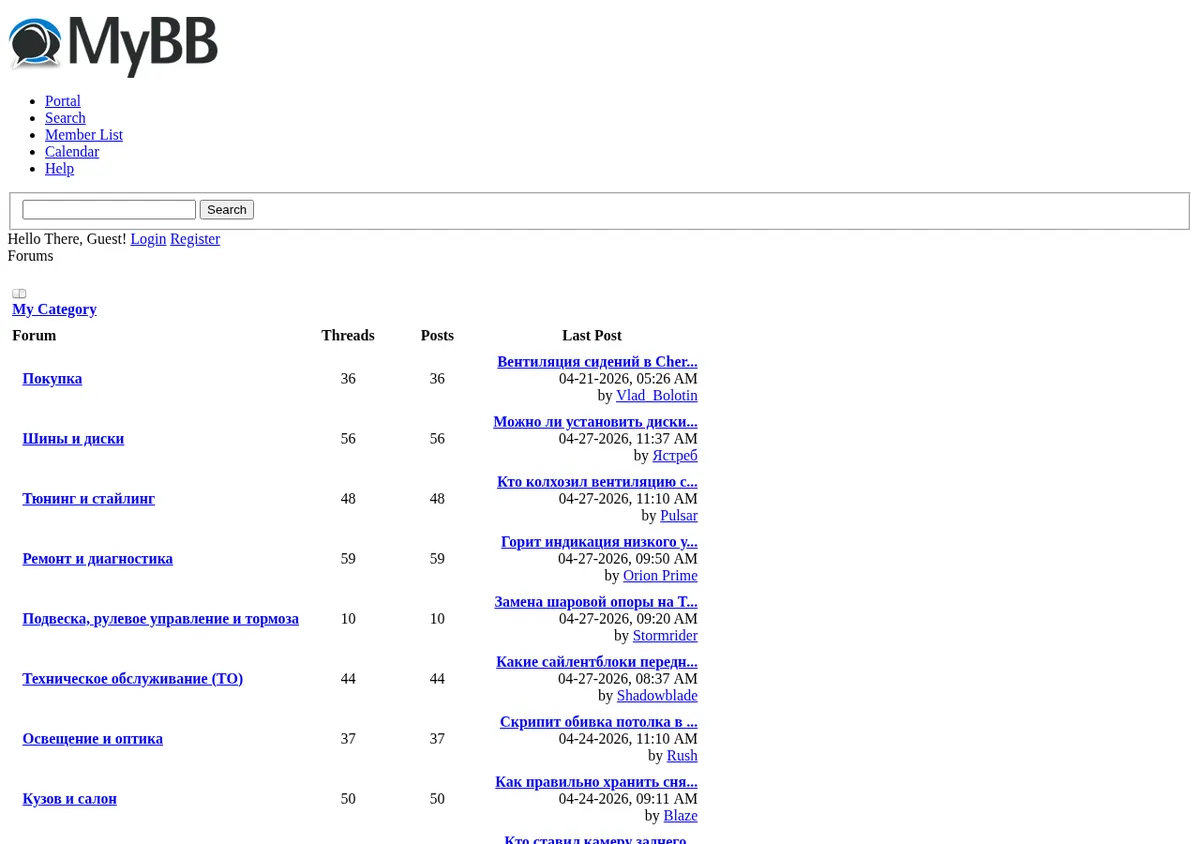Open the Calendar link
Image resolution: width=1200 pixels, height=844 pixels.
(x=72, y=152)
